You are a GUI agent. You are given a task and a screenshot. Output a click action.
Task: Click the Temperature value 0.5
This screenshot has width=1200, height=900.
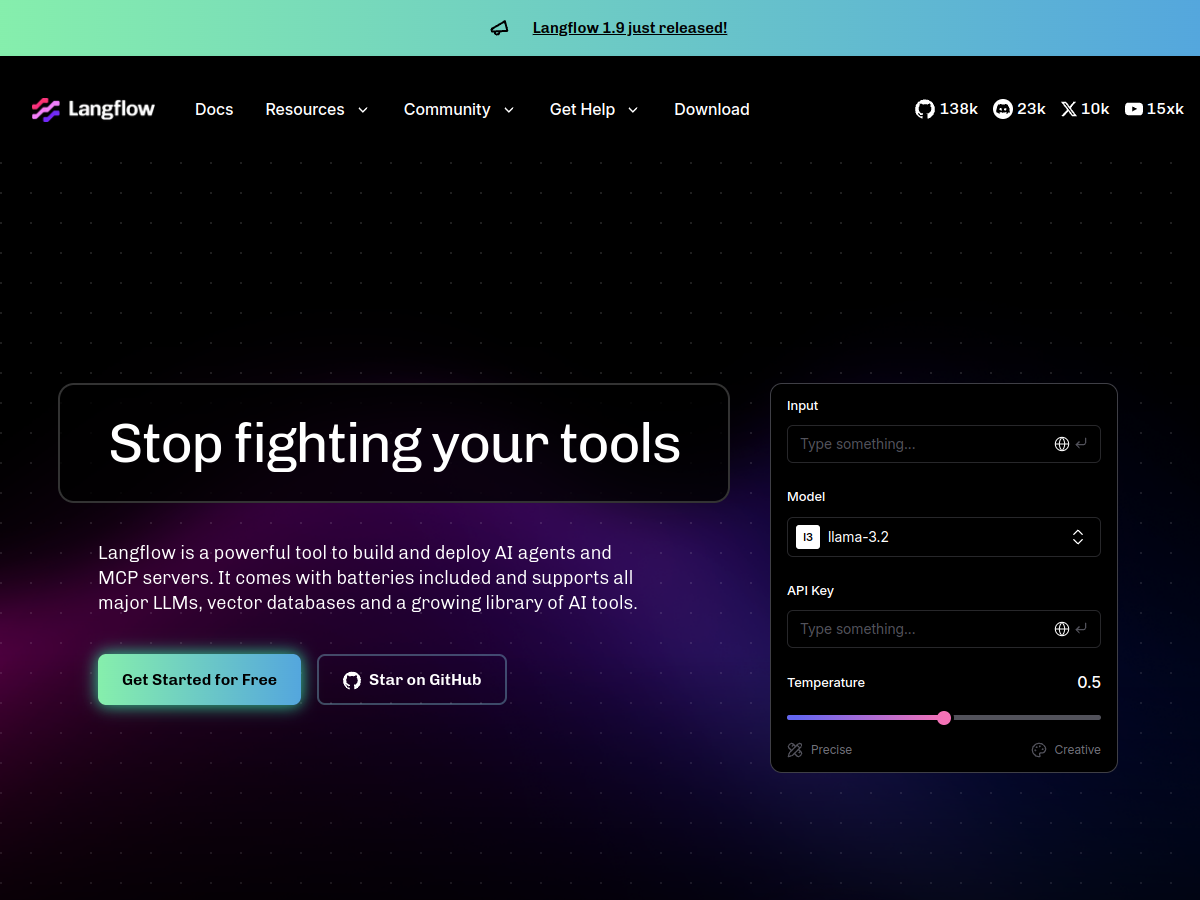point(1089,682)
